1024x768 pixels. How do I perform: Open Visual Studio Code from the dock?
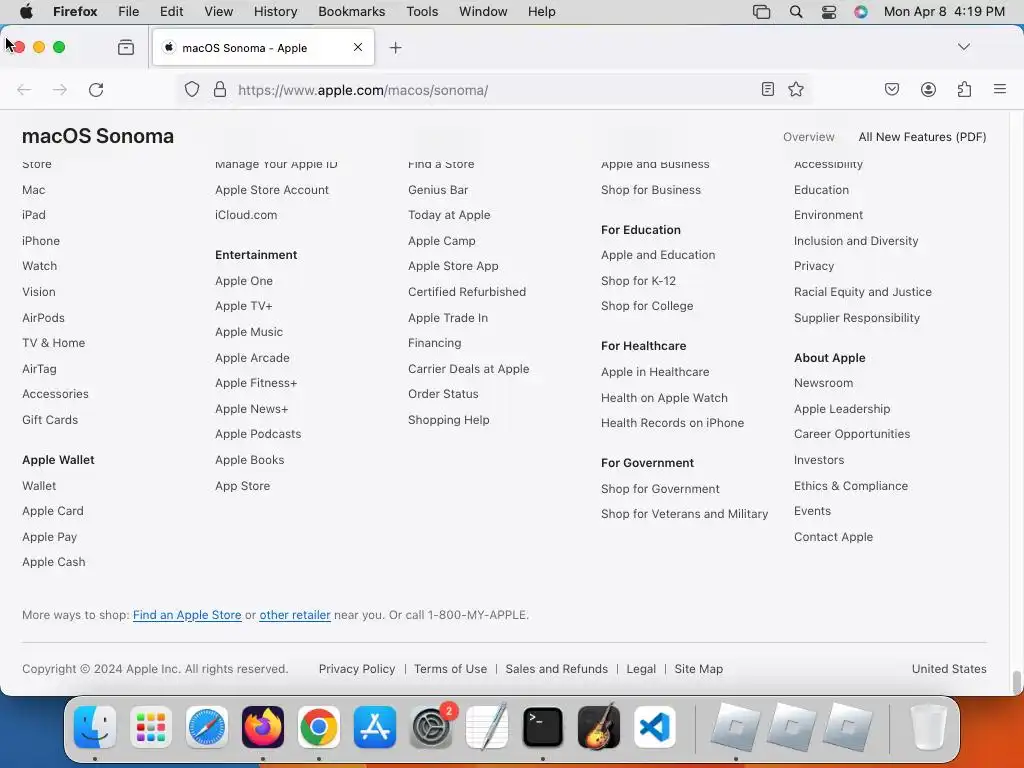pos(655,727)
